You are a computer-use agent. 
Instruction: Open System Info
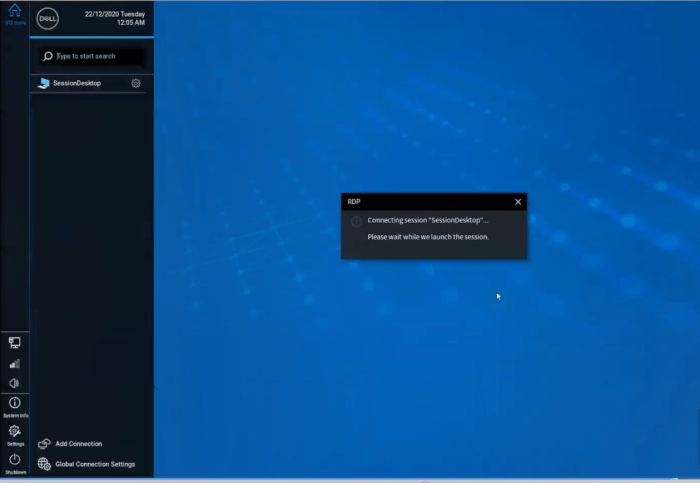tap(14, 404)
